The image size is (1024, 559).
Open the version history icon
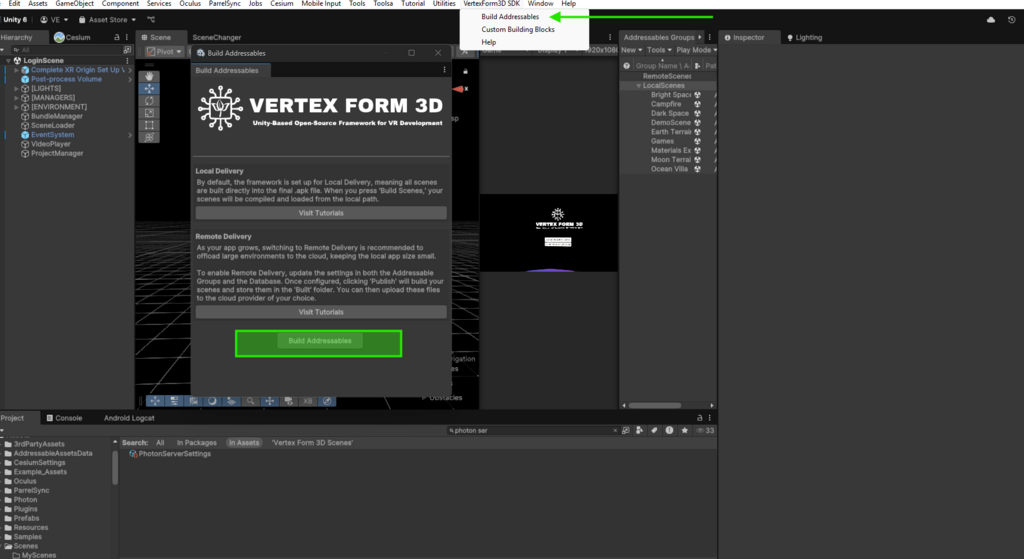click(x=1010, y=19)
